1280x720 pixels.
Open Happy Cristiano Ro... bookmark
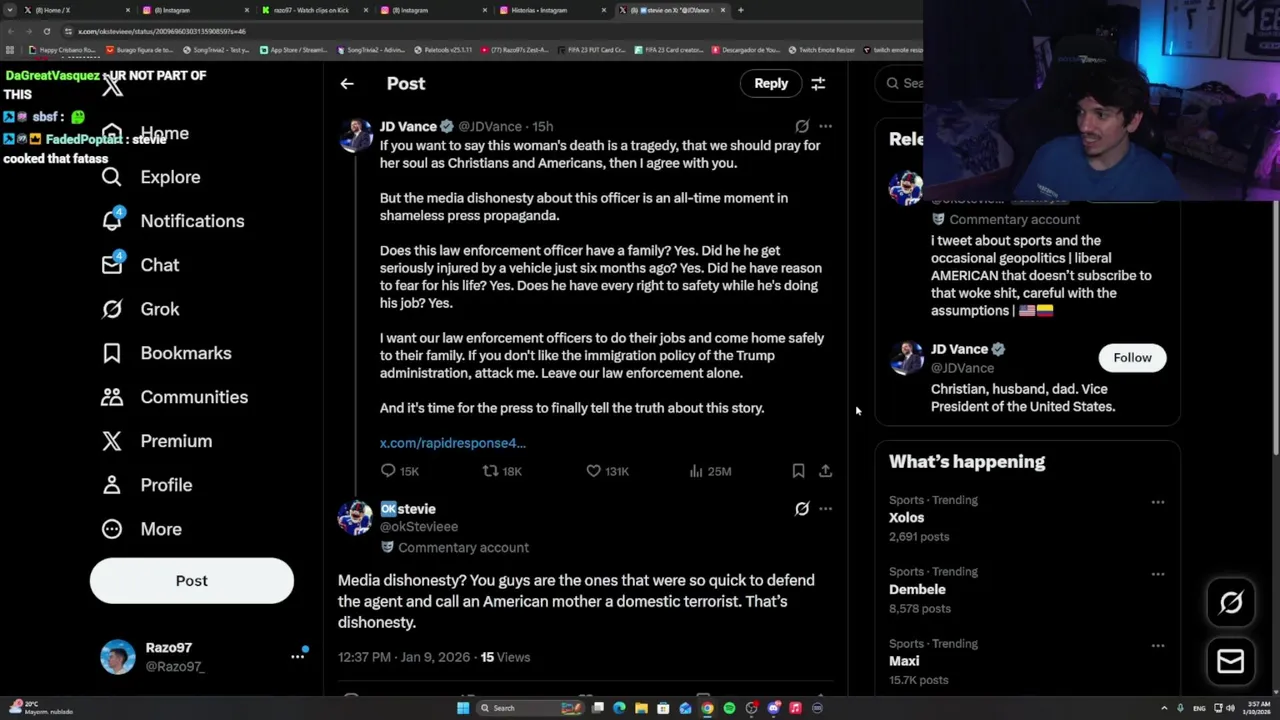[x=62, y=50]
